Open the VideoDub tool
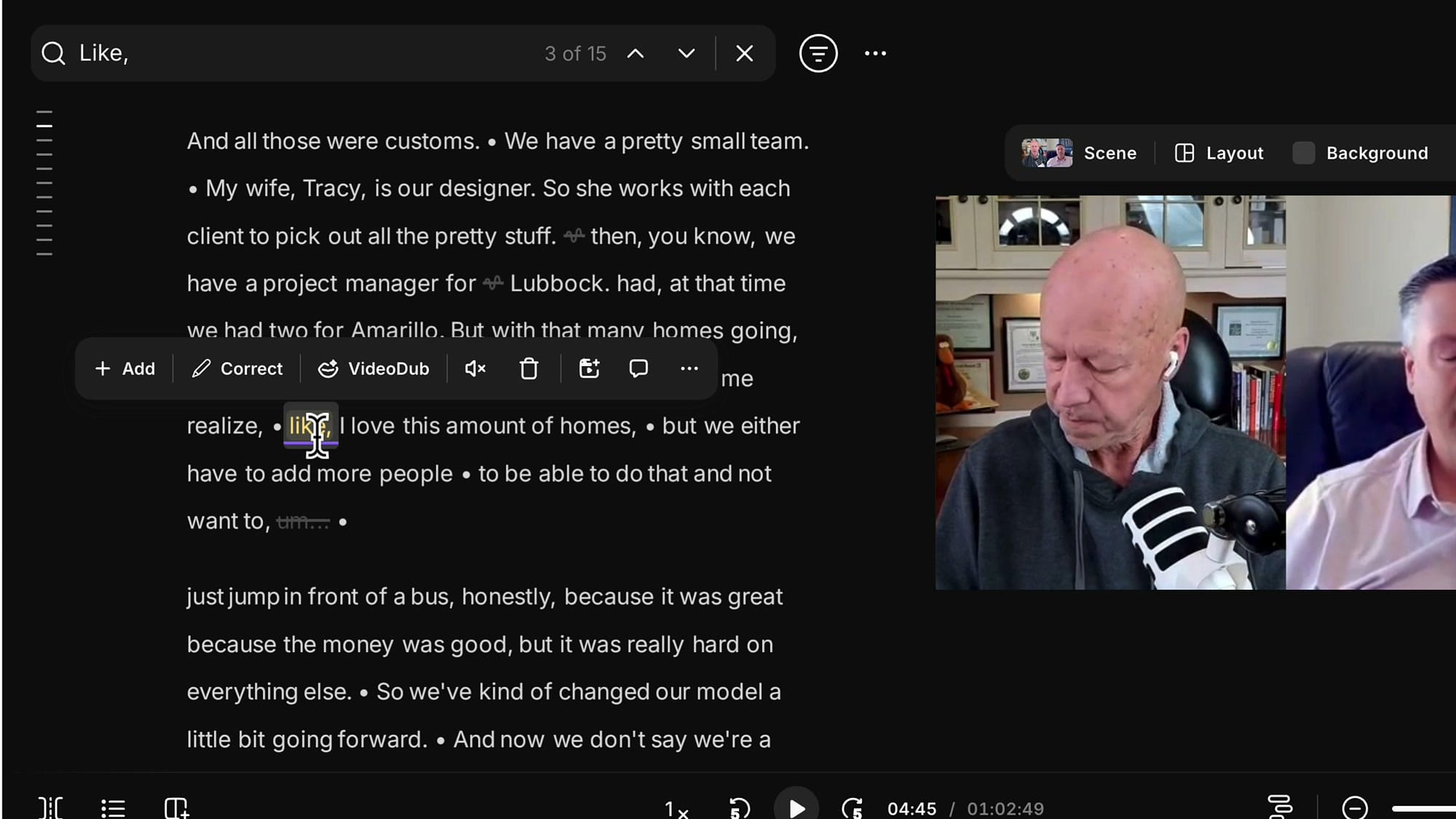Image resolution: width=1456 pixels, height=819 pixels. [373, 368]
